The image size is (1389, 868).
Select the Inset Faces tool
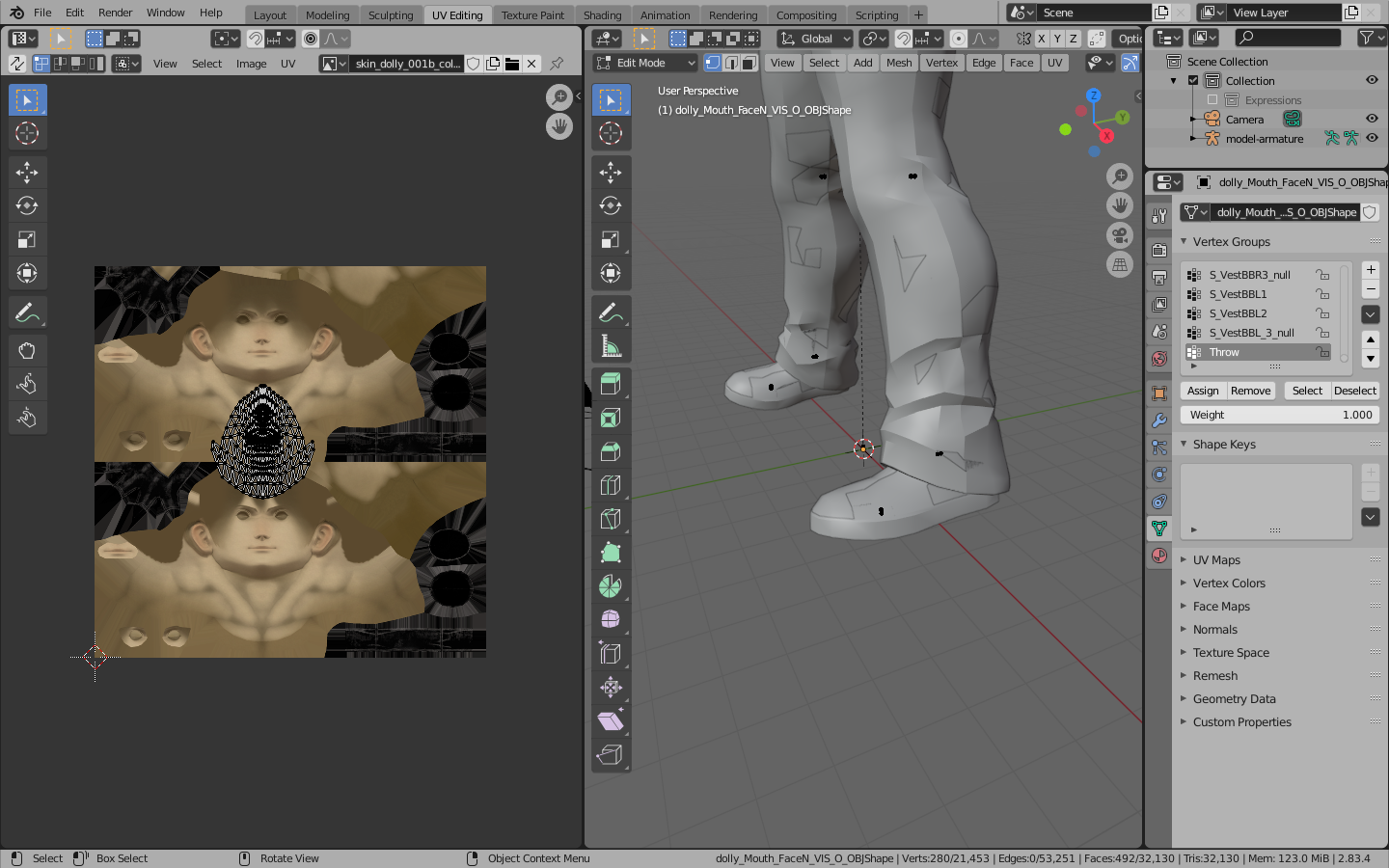pos(611,418)
